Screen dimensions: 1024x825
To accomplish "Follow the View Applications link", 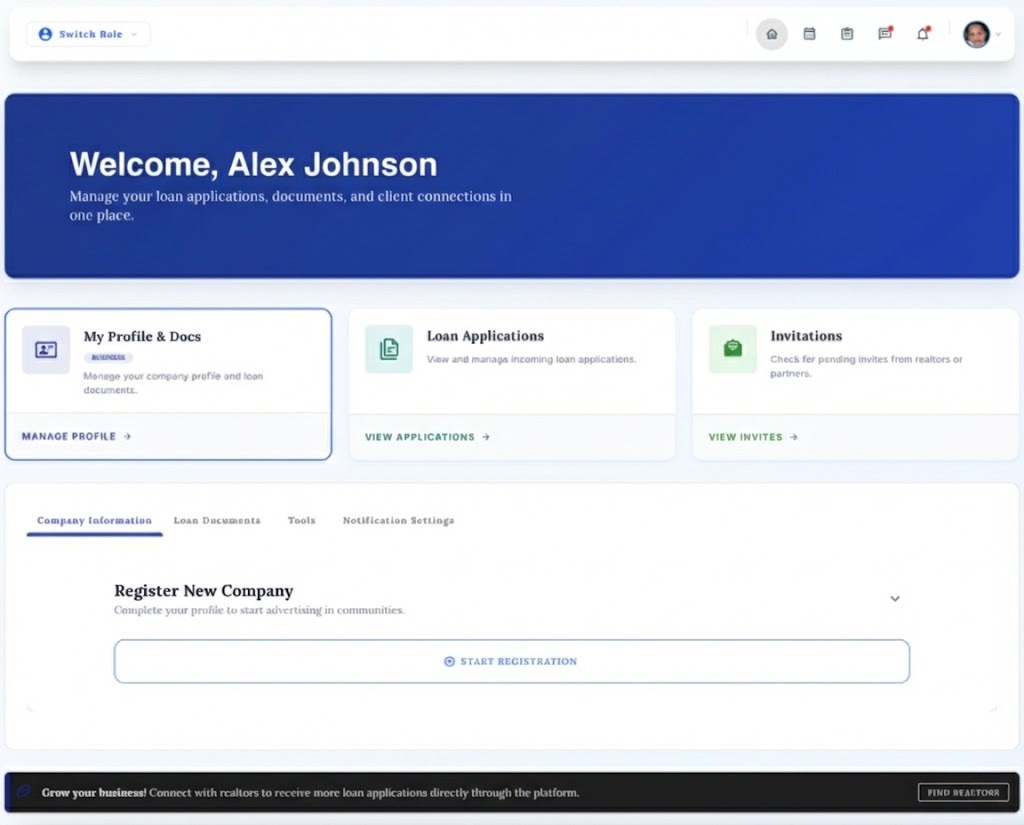I will (x=427, y=437).
